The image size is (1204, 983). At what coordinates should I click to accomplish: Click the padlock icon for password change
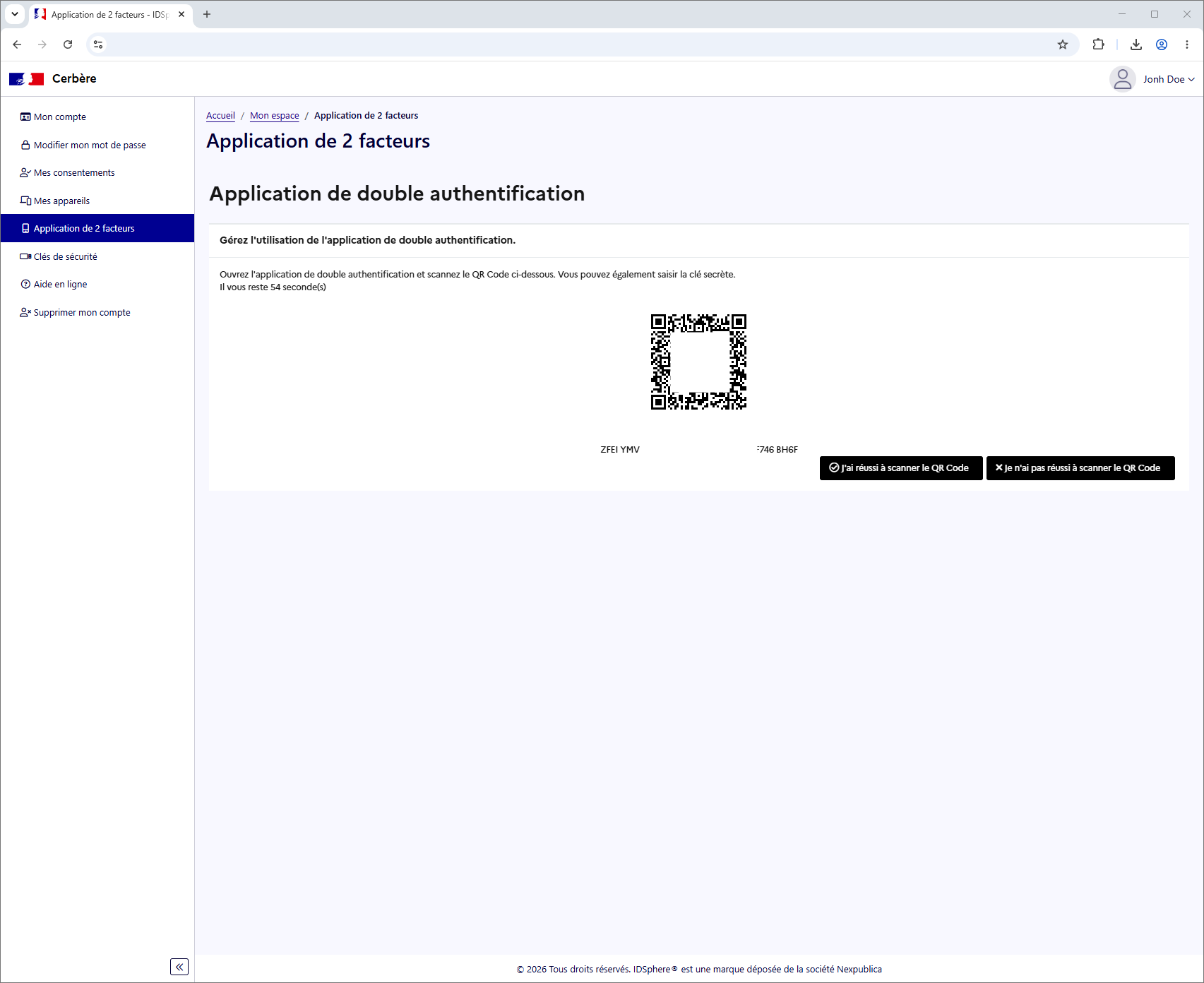coord(25,145)
